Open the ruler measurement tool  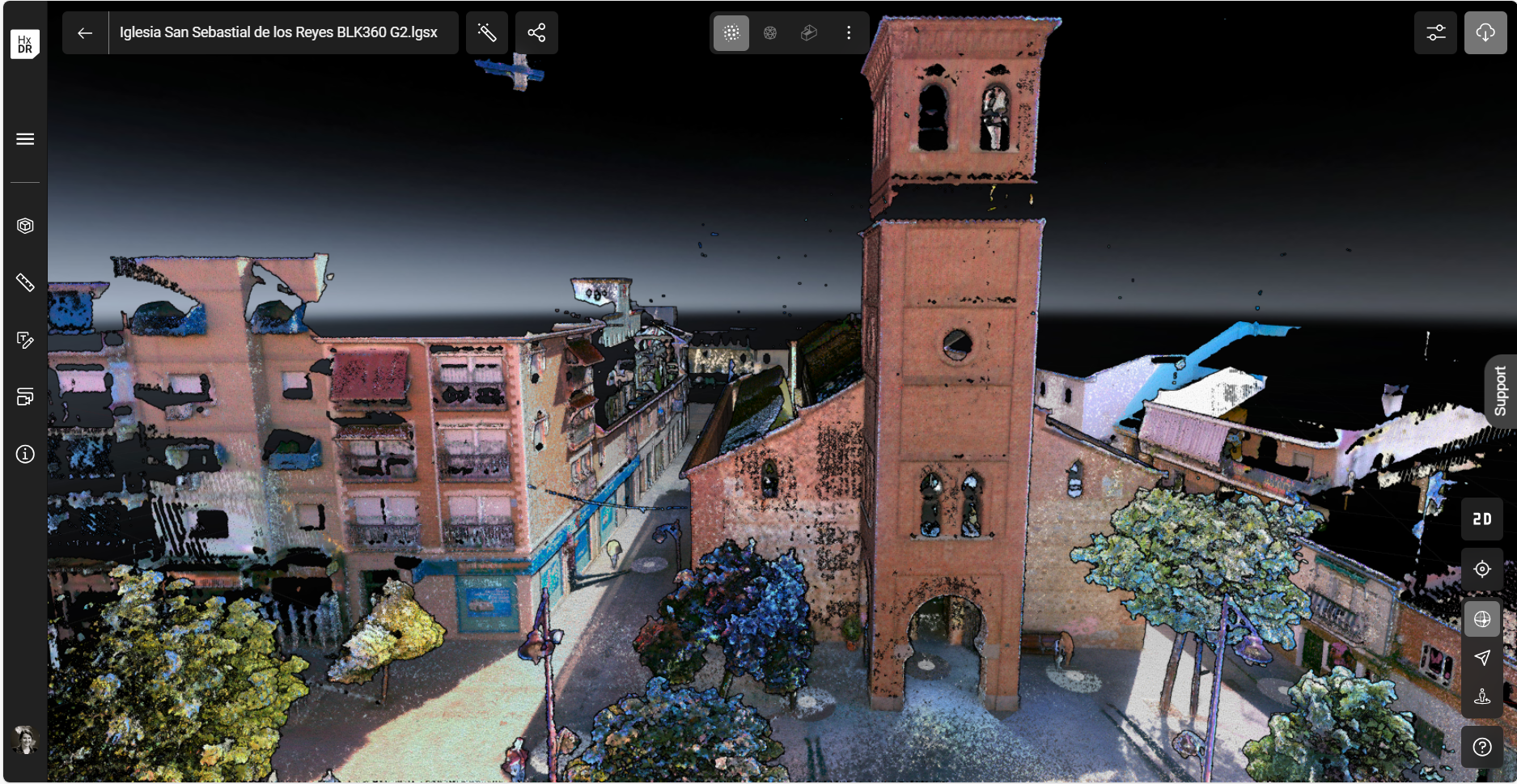click(25, 282)
